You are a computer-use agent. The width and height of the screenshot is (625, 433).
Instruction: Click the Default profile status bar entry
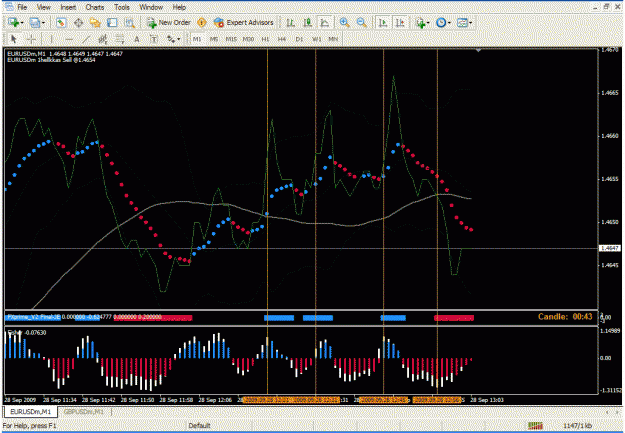[199, 425]
